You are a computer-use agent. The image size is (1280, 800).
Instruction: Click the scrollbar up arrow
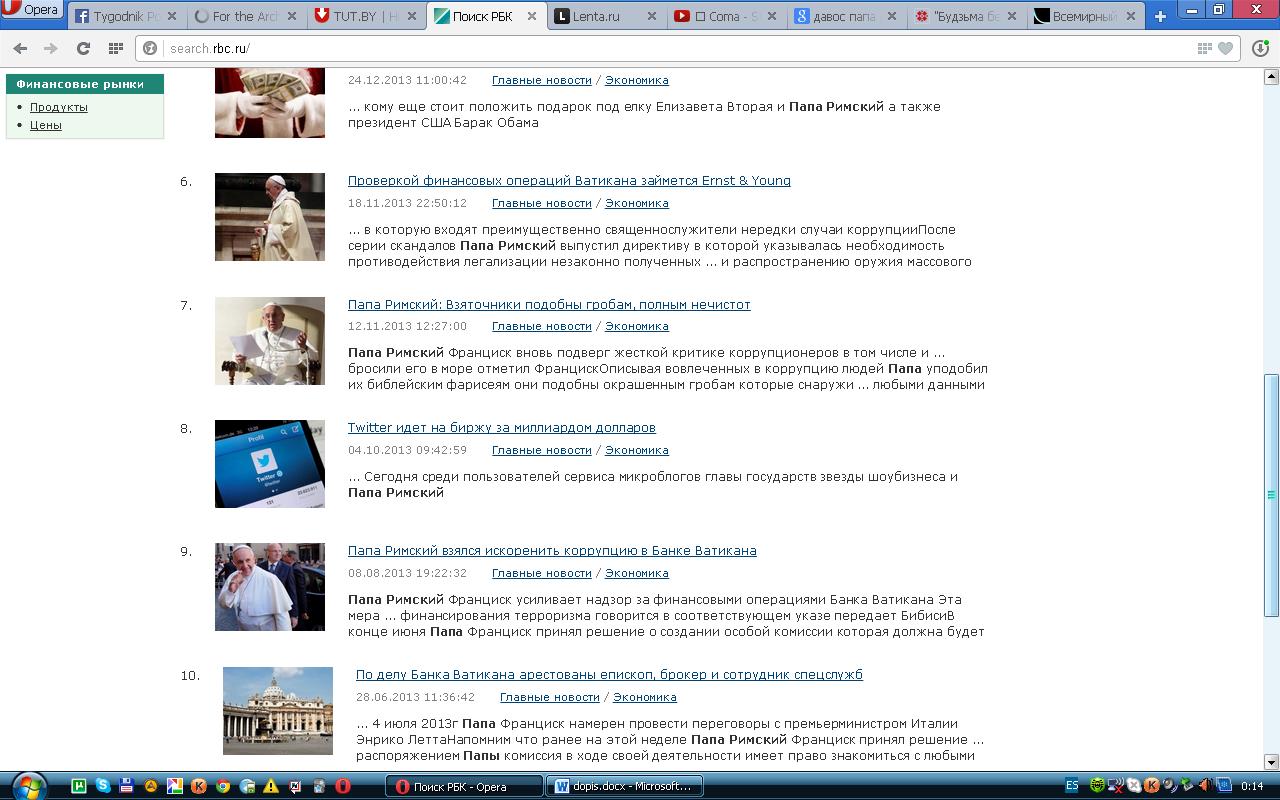[x=1272, y=76]
